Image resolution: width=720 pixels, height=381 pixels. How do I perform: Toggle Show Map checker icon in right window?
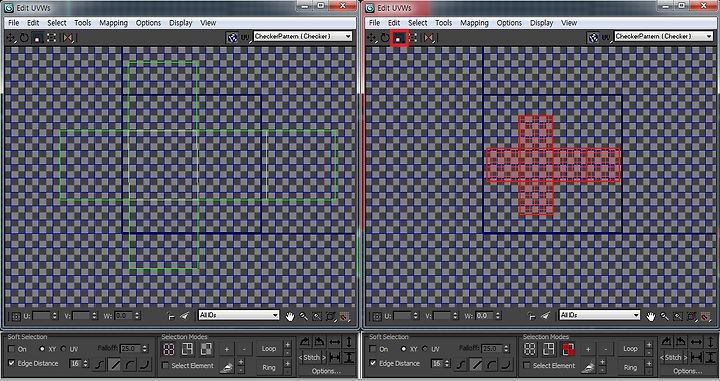(x=593, y=38)
